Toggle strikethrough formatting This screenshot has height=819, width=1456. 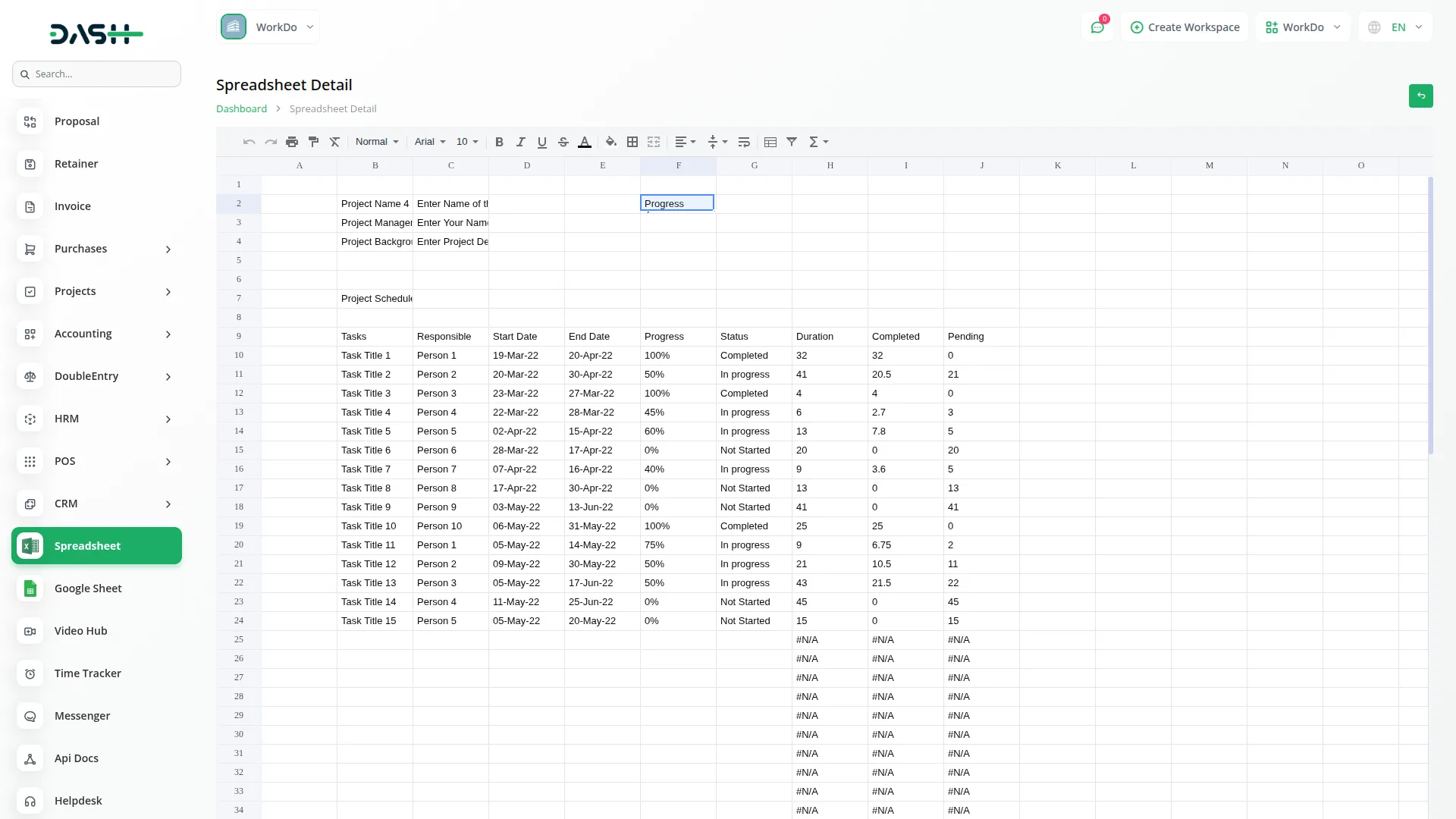click(x=563, y=142)
